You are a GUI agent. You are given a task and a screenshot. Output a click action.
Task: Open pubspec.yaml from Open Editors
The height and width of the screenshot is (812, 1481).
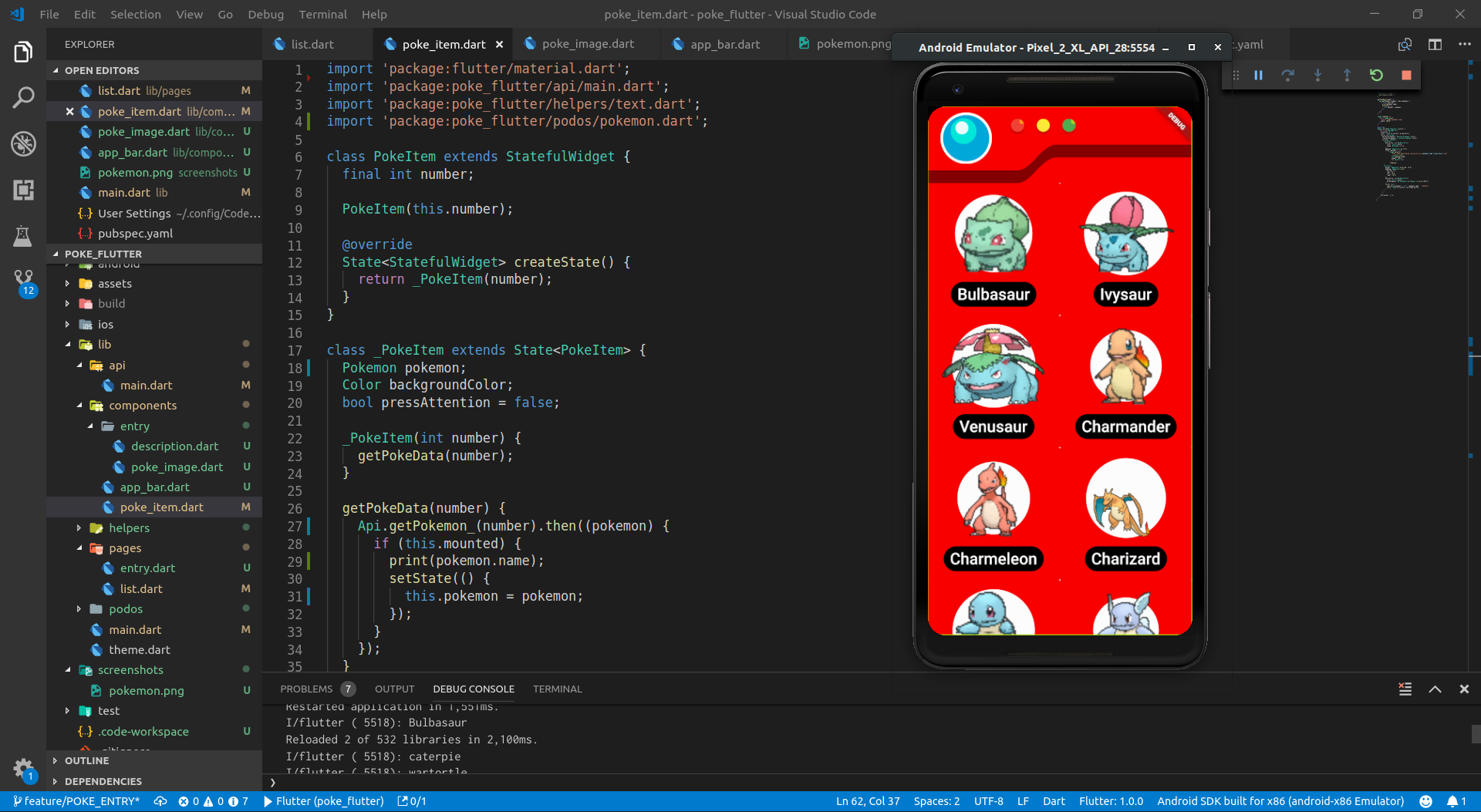pos(135,234)
